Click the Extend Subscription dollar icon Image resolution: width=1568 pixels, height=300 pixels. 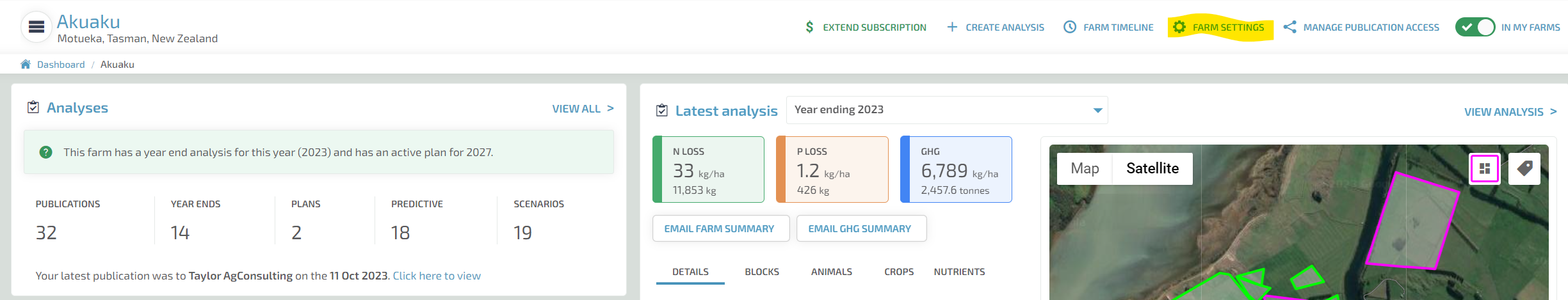click(x=809, y=27)
